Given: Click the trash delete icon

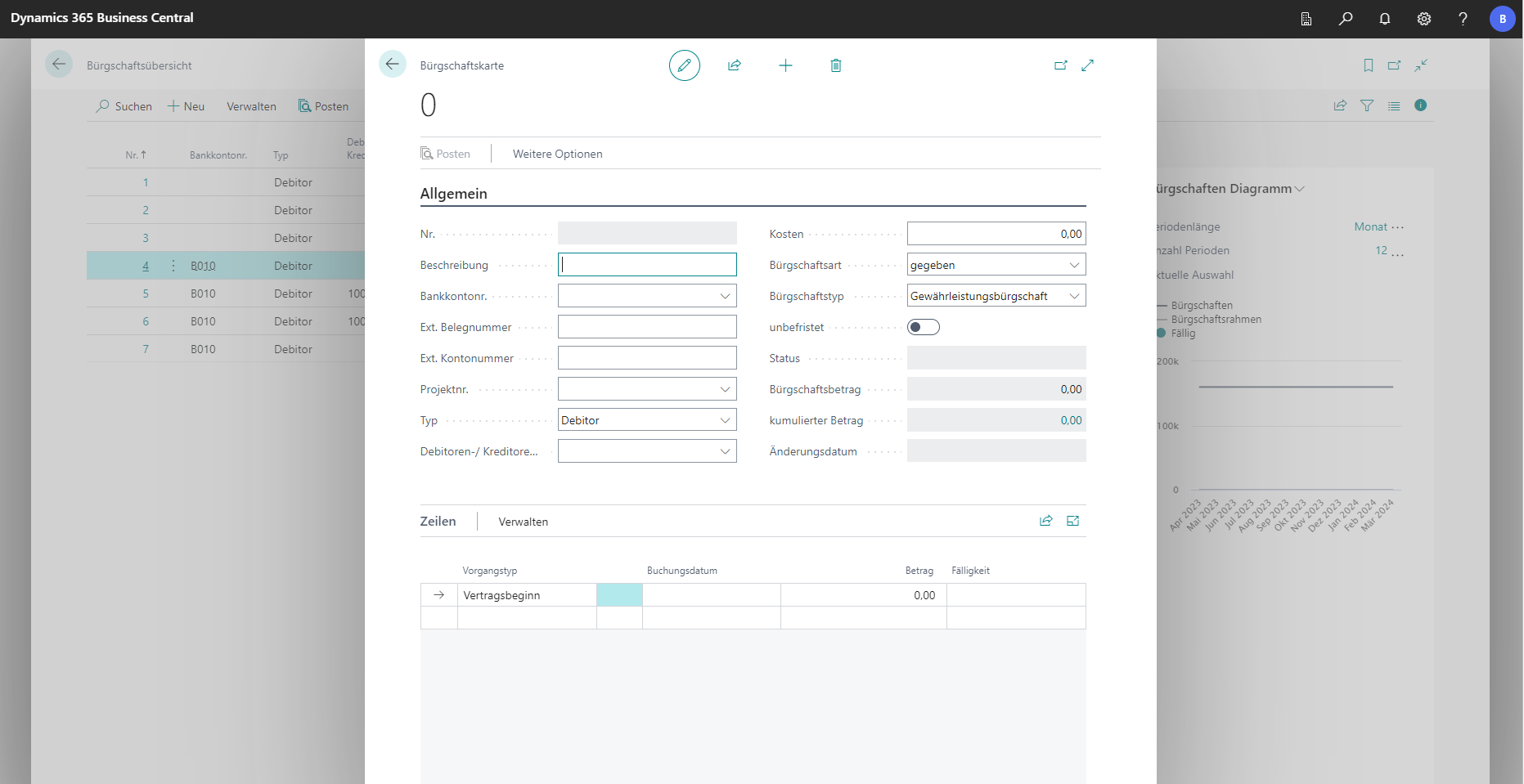Looking at the screenshot, I should [835, 65].
